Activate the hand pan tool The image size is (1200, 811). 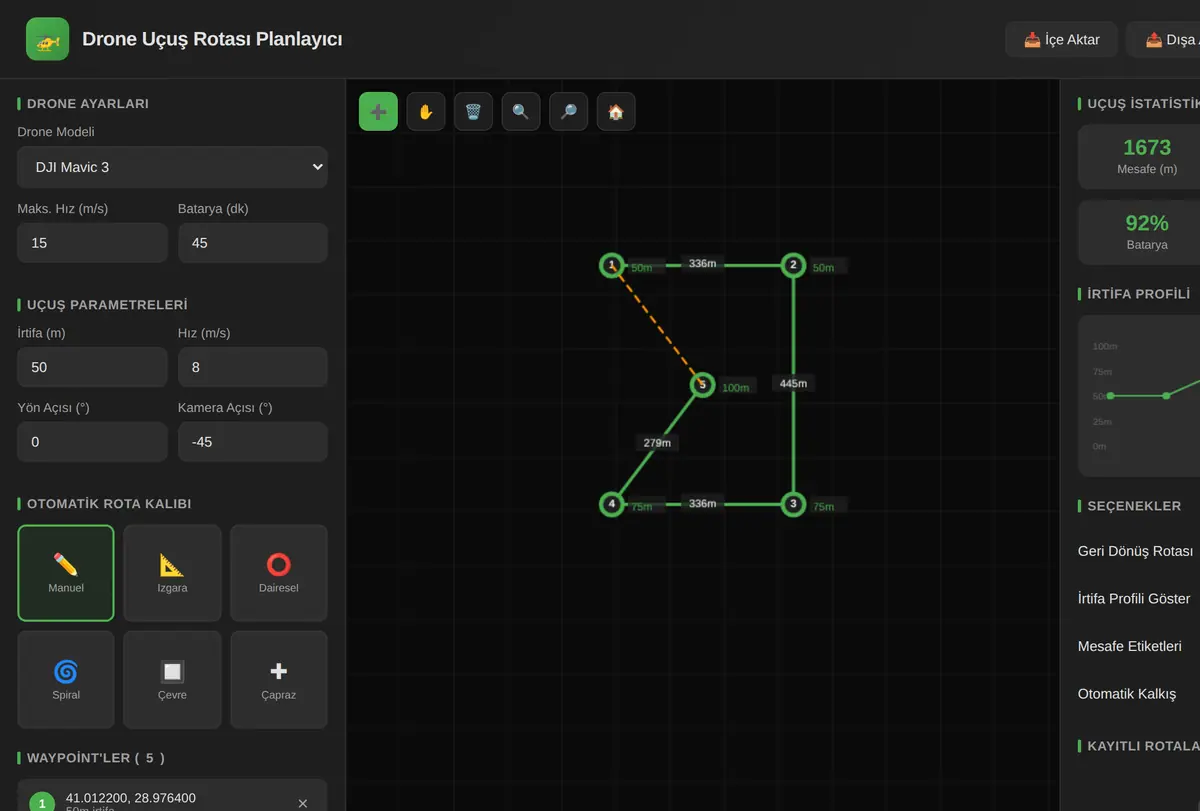426,111
